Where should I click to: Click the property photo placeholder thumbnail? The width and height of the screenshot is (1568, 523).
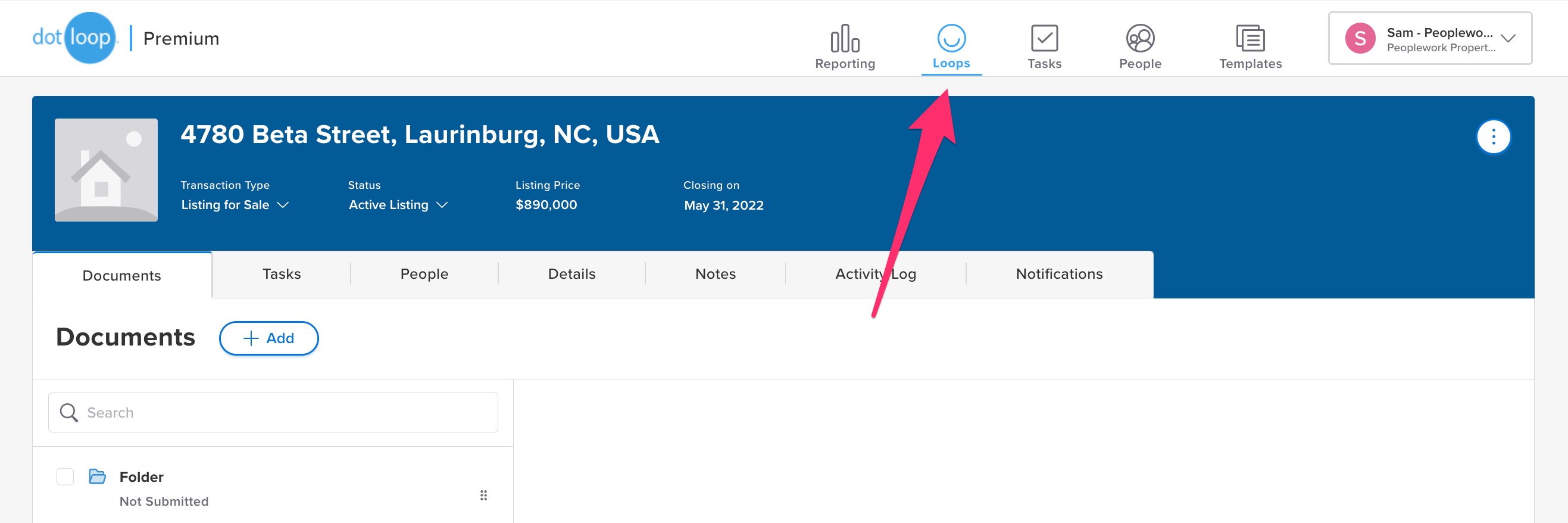[x=106, y=170]
